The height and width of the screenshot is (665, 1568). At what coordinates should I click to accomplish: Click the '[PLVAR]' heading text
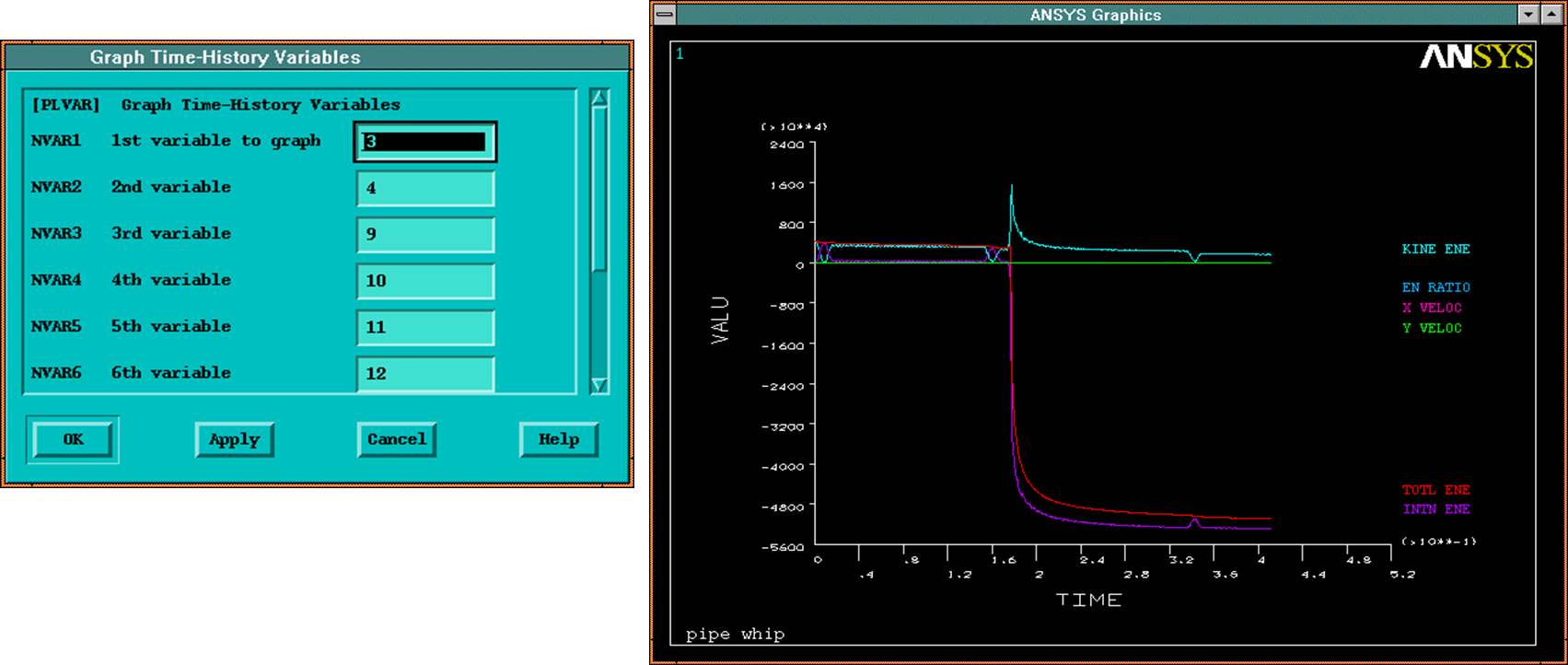click(x=65, y=105)
